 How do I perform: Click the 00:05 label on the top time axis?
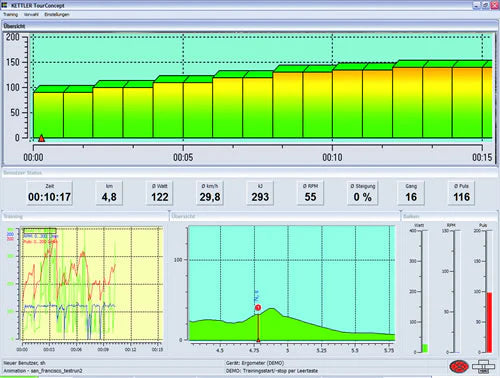pyautogui.click(x=183, y=157)
